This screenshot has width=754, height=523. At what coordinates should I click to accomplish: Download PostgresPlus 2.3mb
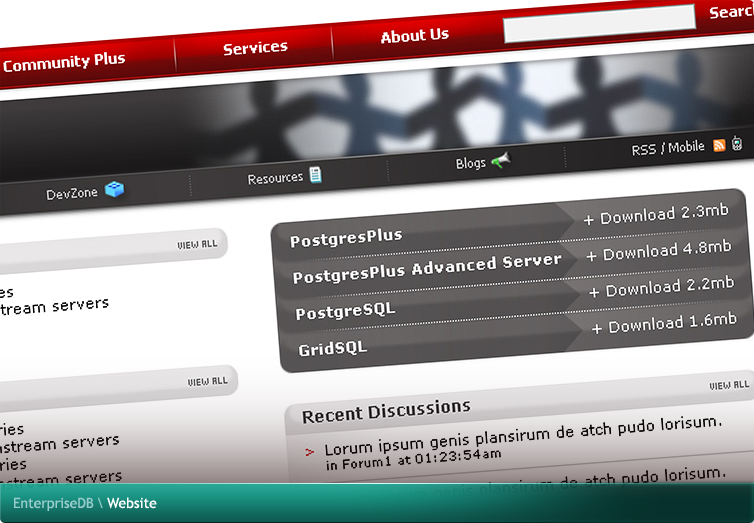[x=656, y=214]
